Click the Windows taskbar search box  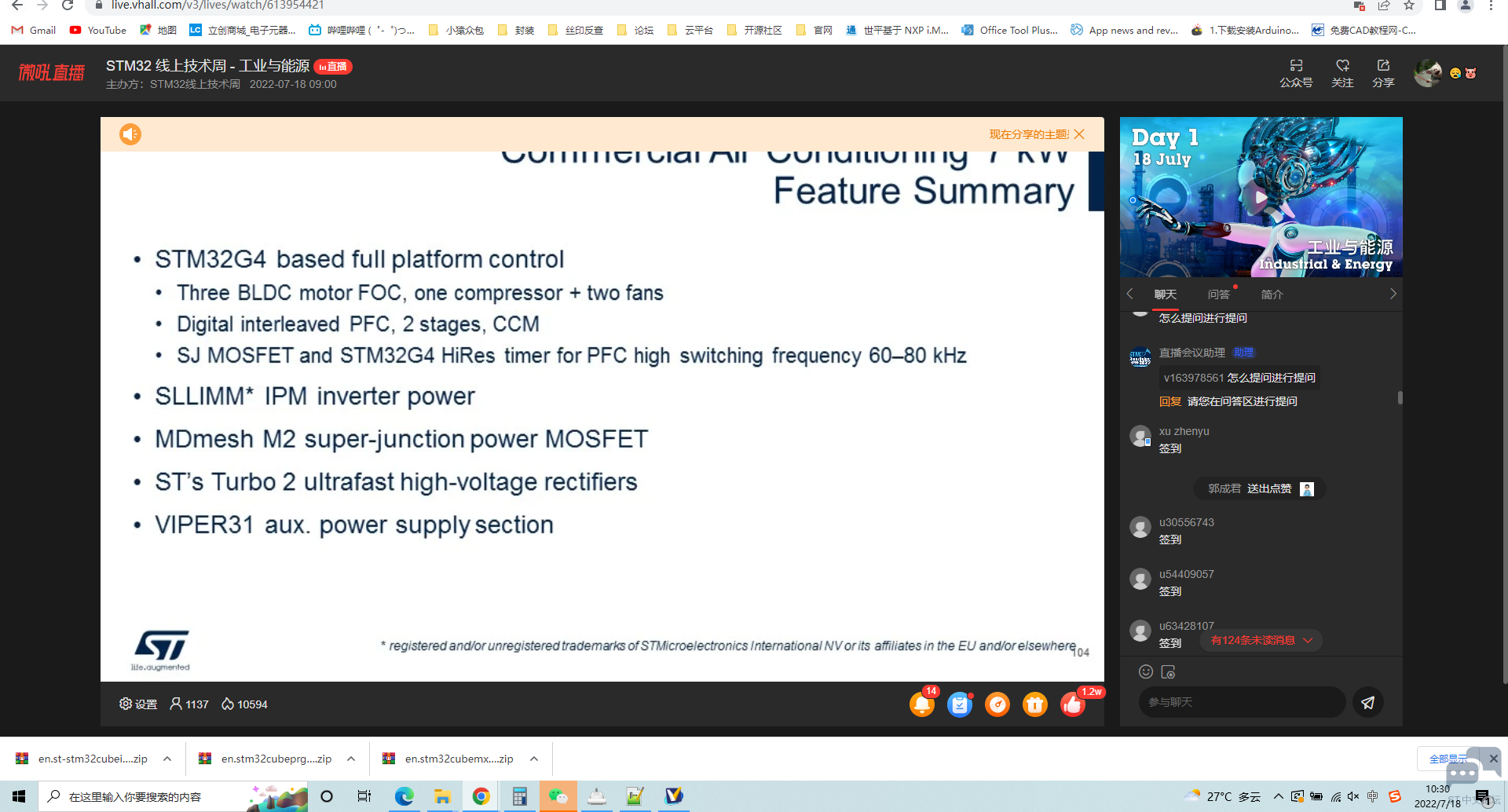tap(173, 796)
